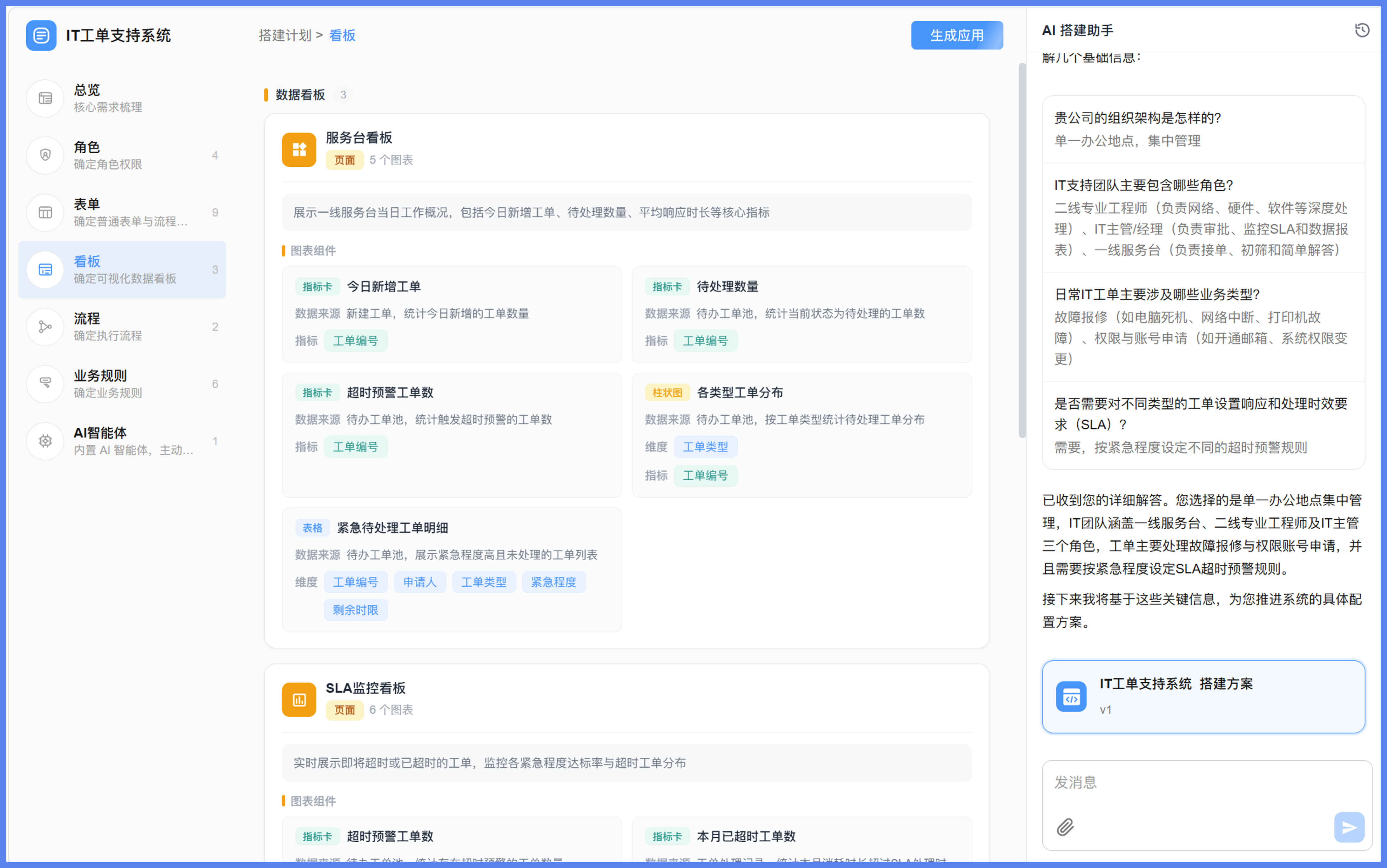Click the 表格 tag on 紧急待处理工单明细
1387x868 pixels.
click(x=313, y=528)
